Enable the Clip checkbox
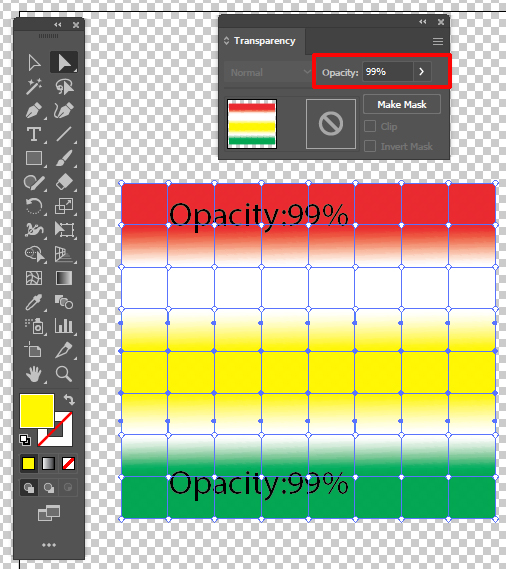The width and height of the screenshot is (506, 569). [x=370, y=126]
